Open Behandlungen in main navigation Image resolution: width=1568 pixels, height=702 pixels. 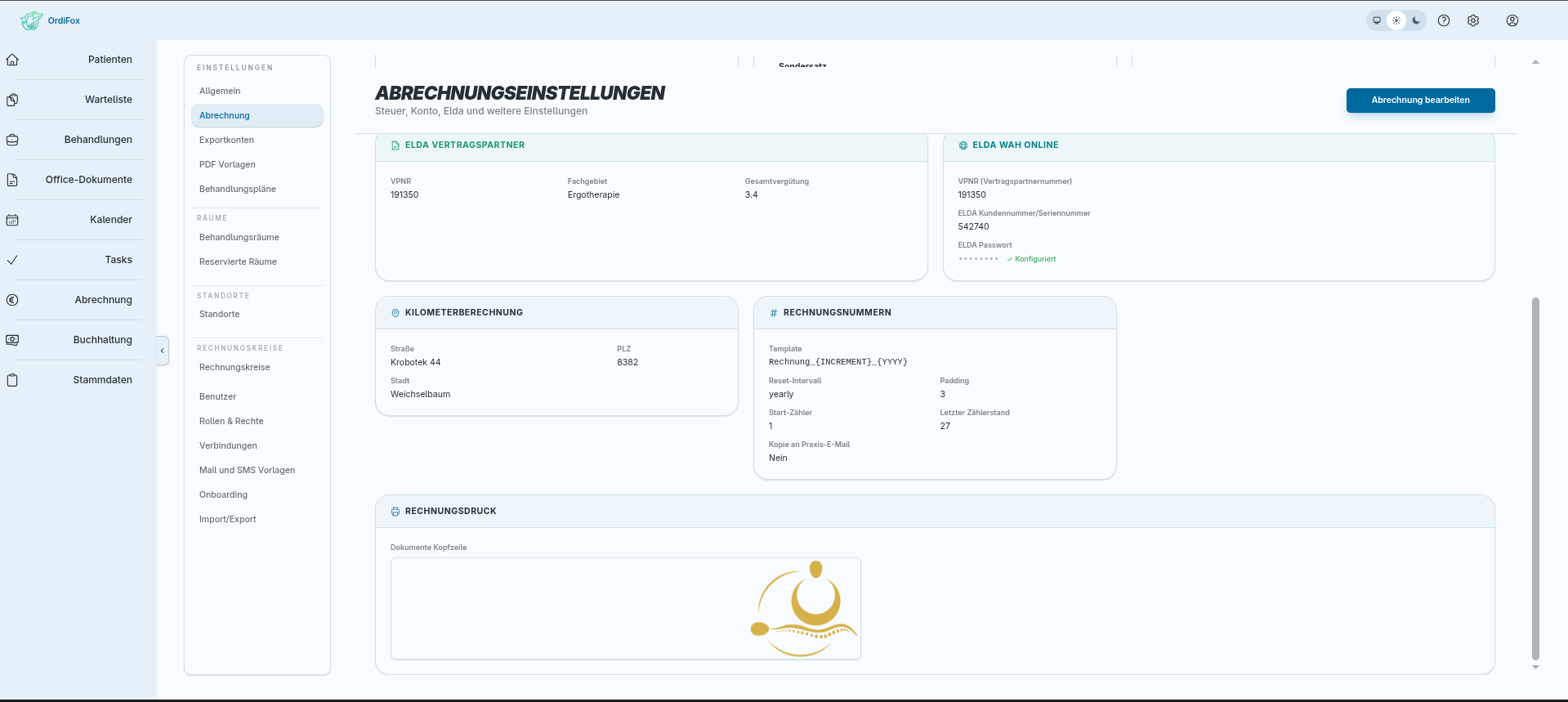coord(98,140)
